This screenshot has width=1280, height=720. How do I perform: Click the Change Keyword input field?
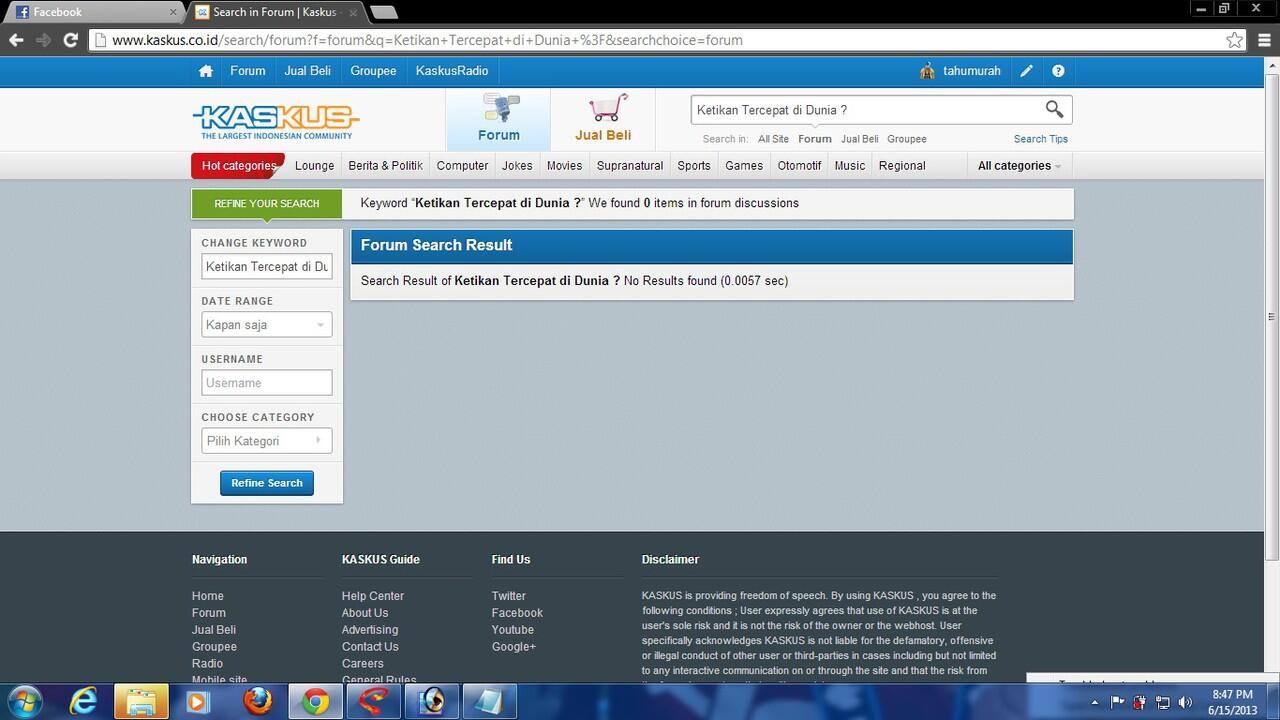[x=267, y=267]
